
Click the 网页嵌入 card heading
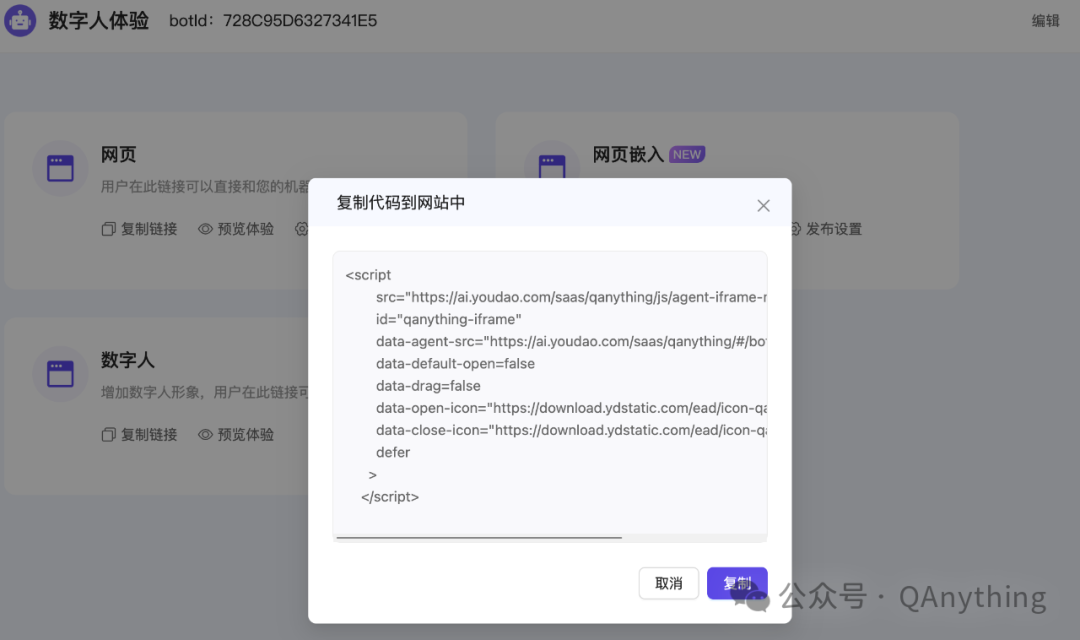[x=628, y=154]
